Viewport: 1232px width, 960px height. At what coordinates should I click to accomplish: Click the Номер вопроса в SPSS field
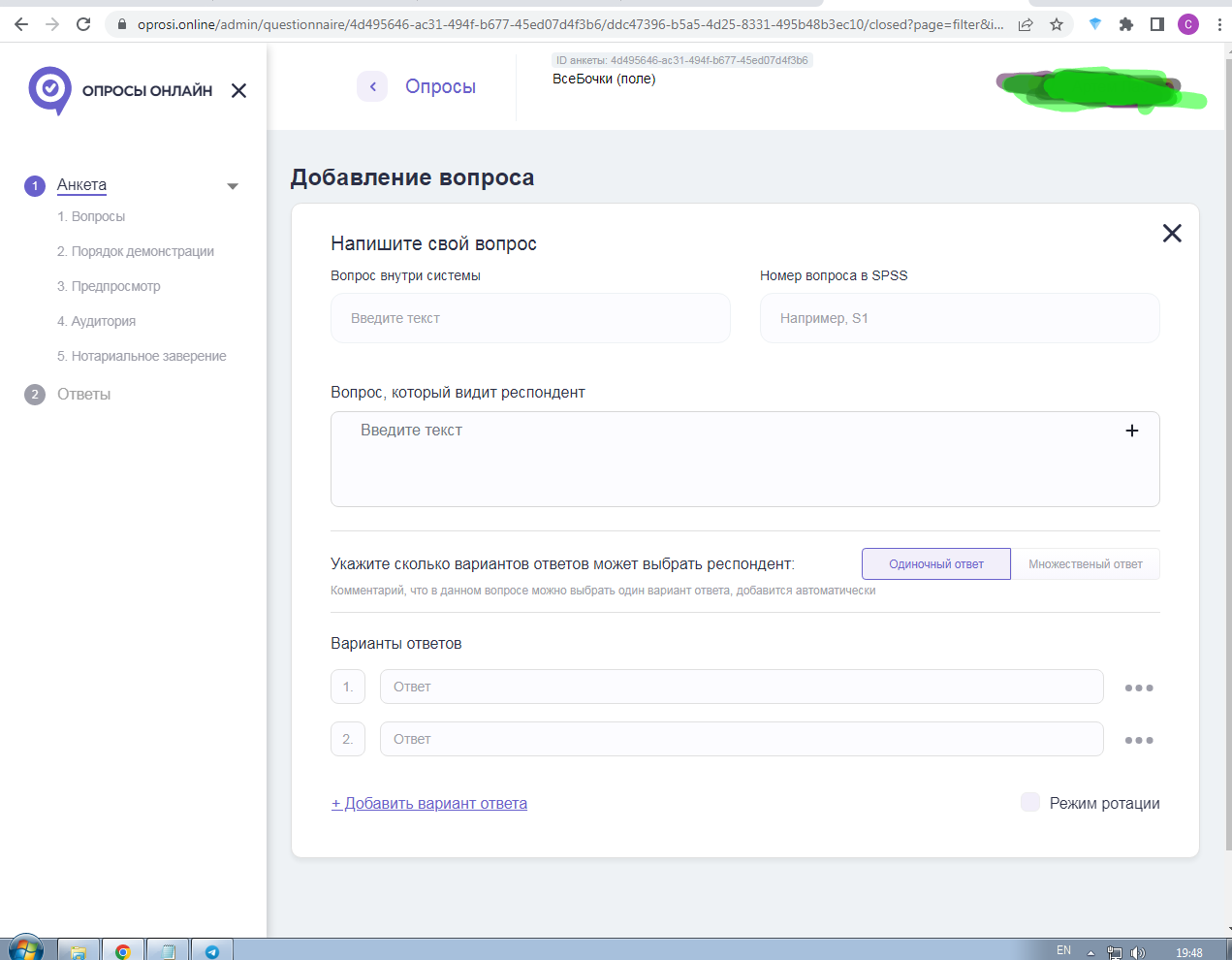pos(960,318)
